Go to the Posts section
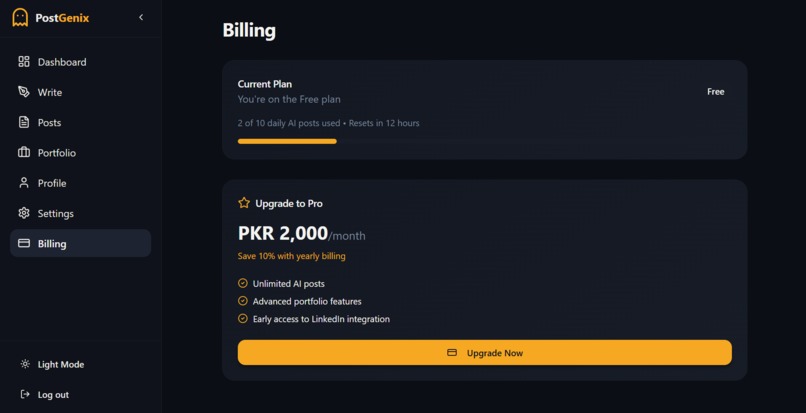This screenshot has width=806, height=413. (x=49, y=123)
